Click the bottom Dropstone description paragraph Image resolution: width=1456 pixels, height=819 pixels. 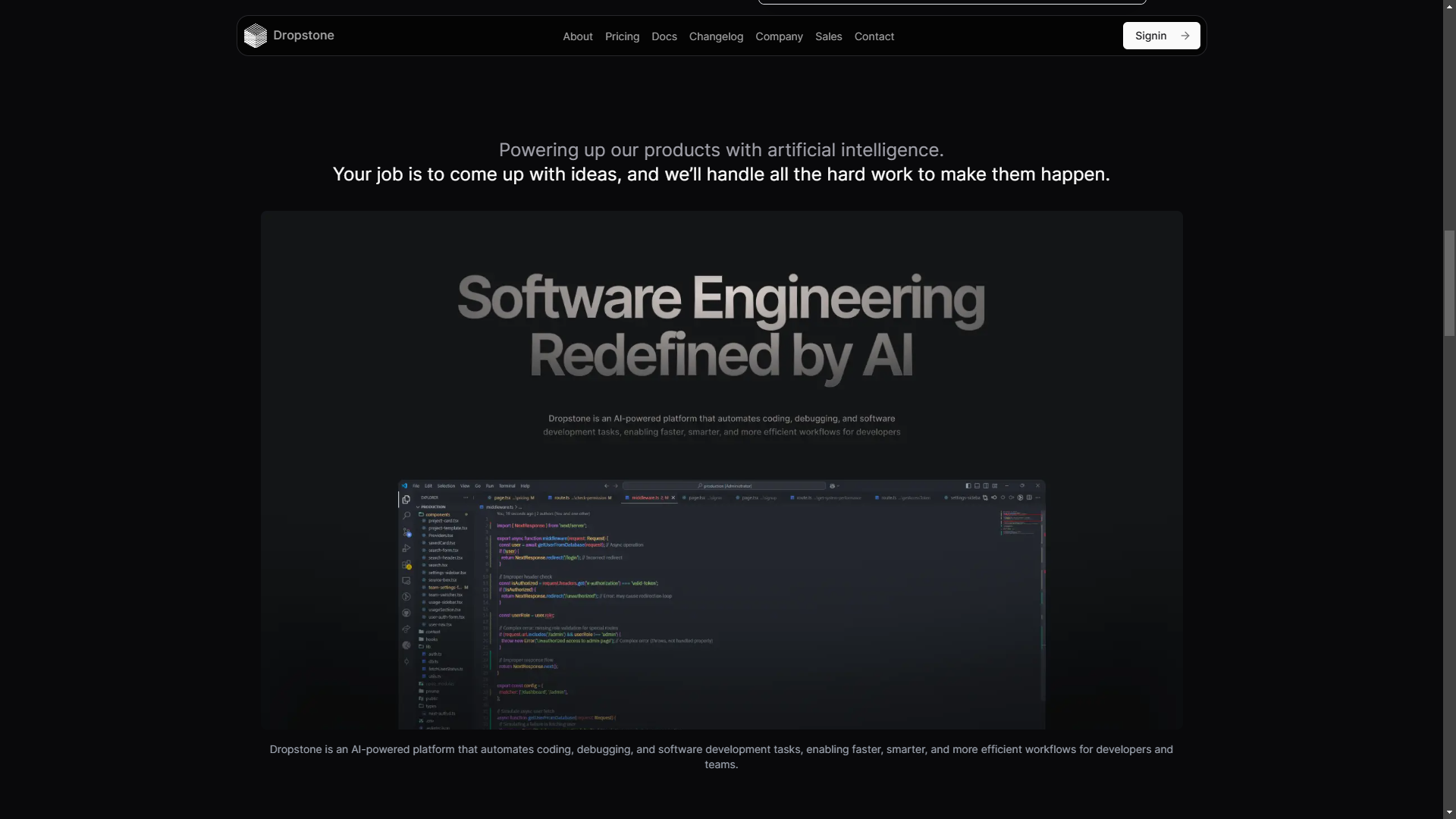point(721,757)
